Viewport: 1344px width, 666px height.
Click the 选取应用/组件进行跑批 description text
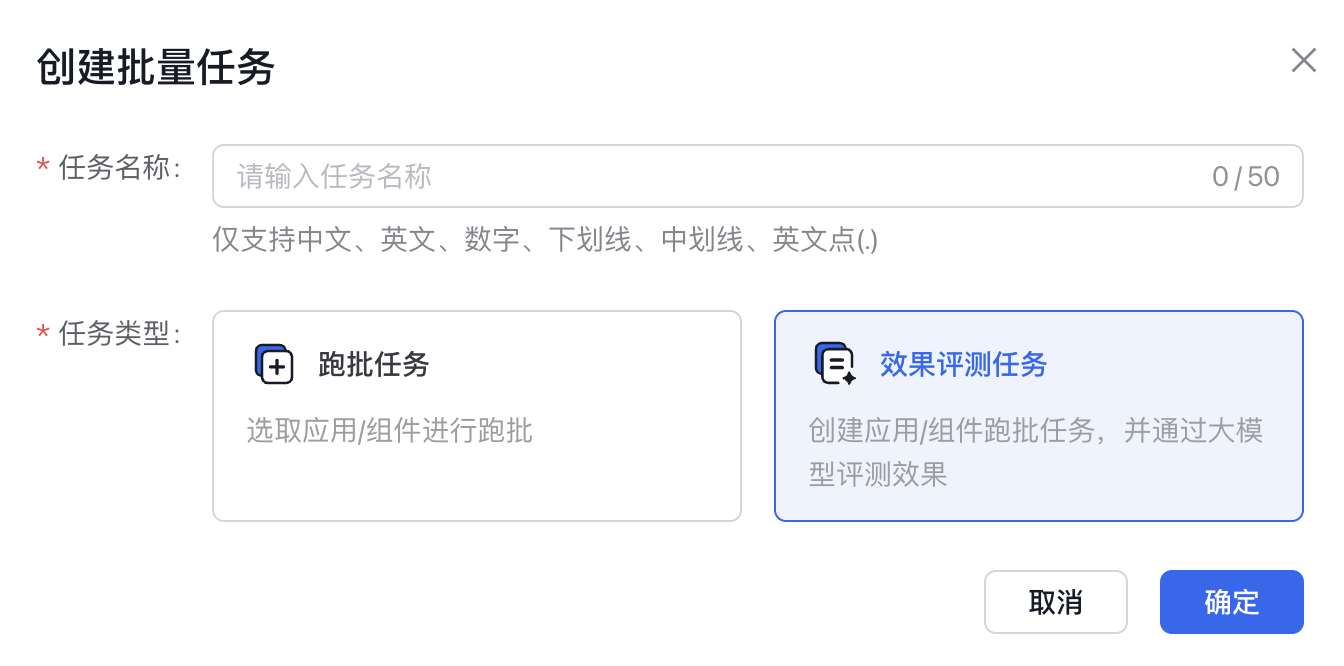pyautogui.click(x=390, y=431)
